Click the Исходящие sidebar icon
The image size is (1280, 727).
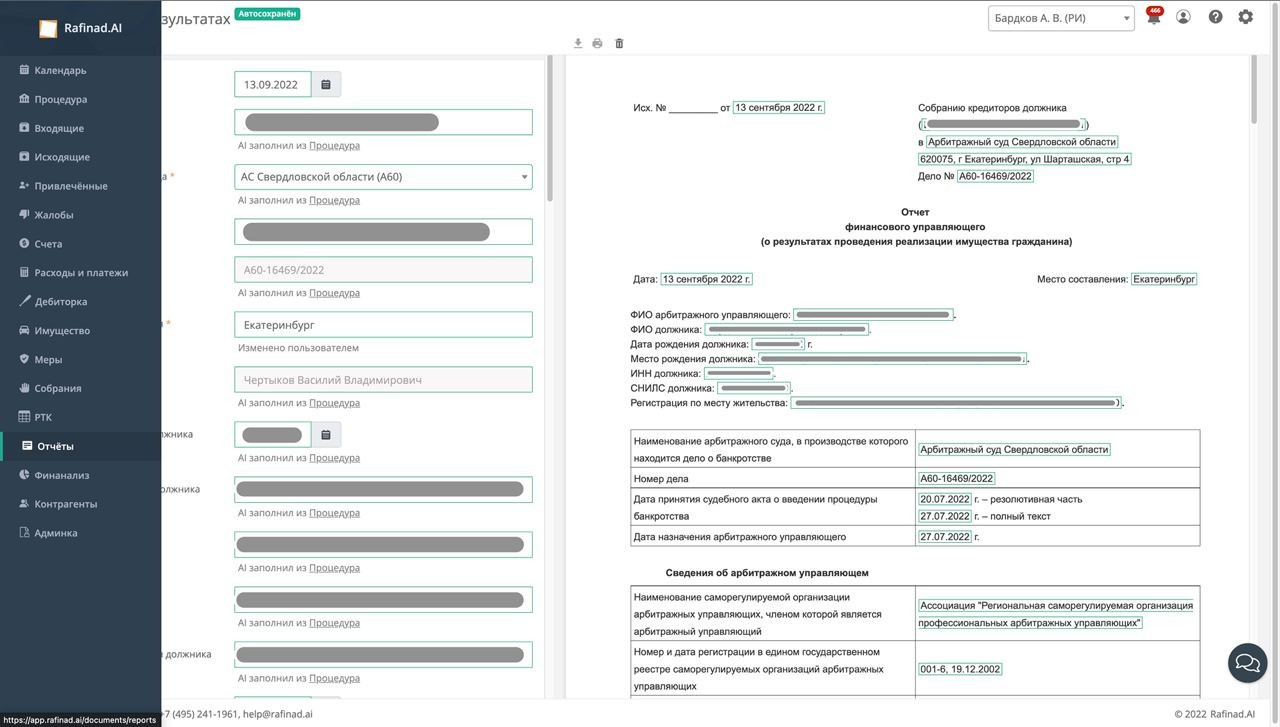[24, 157]
